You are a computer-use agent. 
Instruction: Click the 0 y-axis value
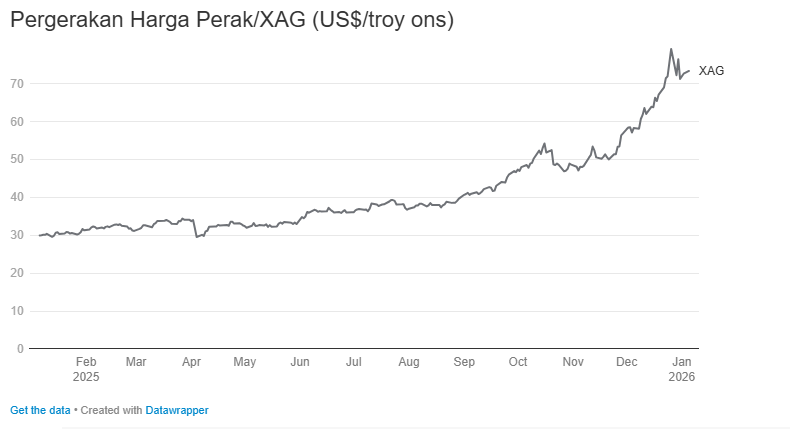(x=20, y=349)
